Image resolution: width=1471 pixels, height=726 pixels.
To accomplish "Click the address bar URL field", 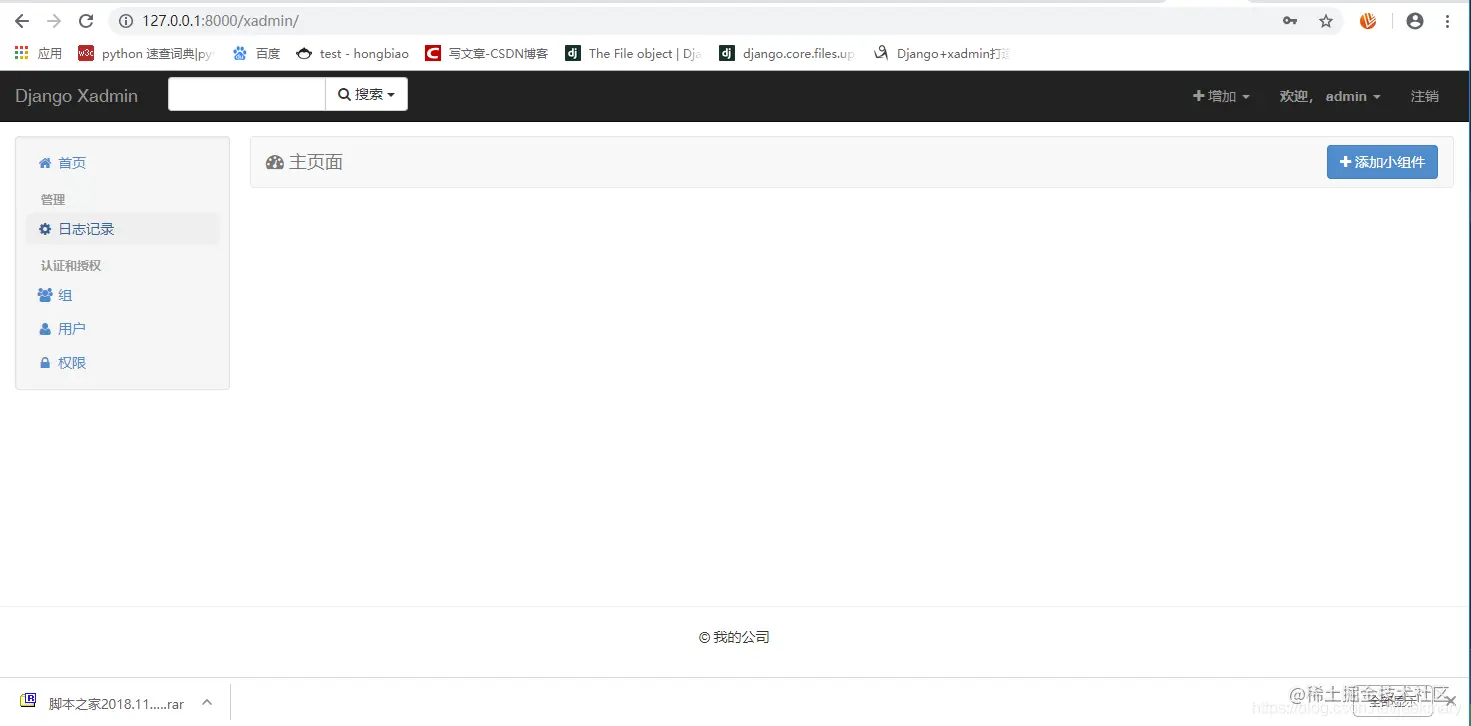I will [700, 21].
